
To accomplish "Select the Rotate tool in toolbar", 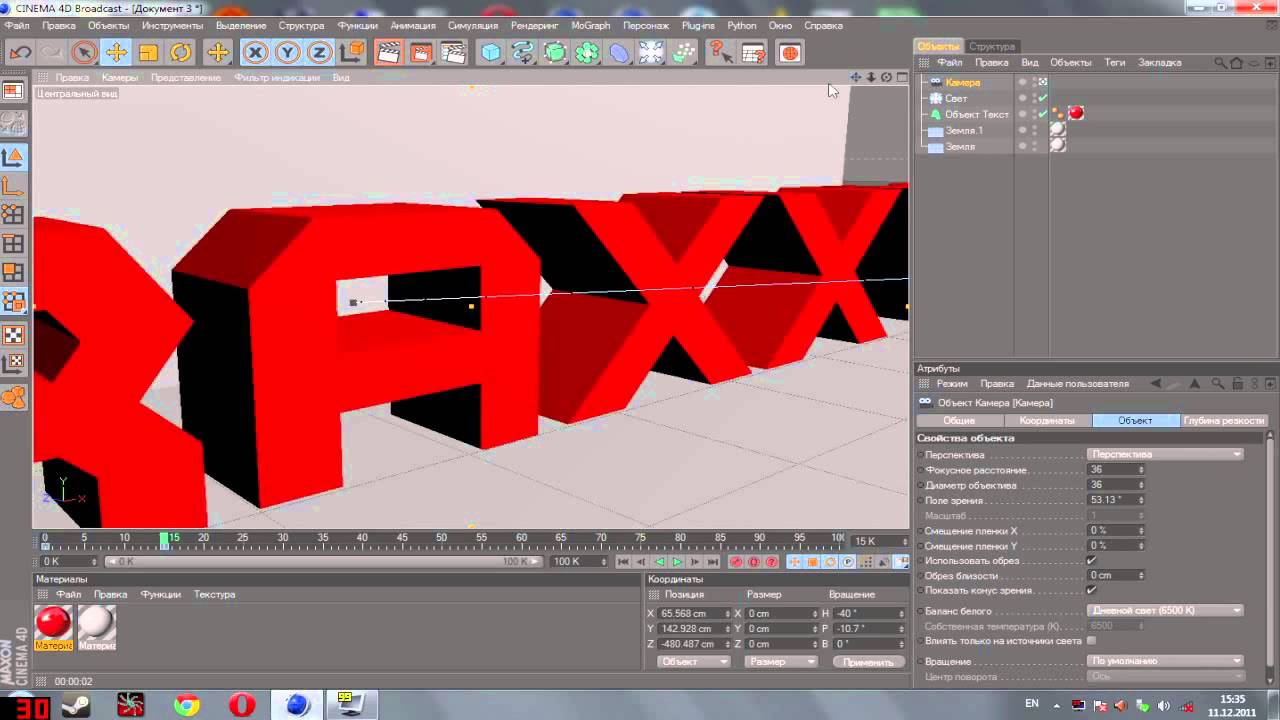I will coord(180,52).
